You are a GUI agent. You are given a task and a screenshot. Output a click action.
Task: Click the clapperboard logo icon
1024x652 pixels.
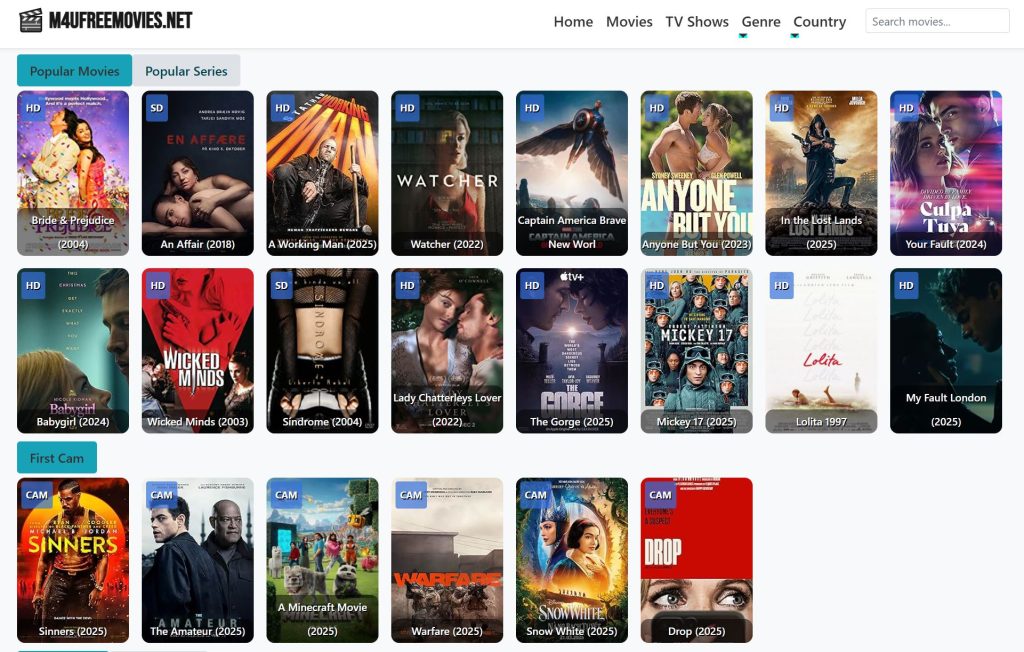tap(30, 20)
